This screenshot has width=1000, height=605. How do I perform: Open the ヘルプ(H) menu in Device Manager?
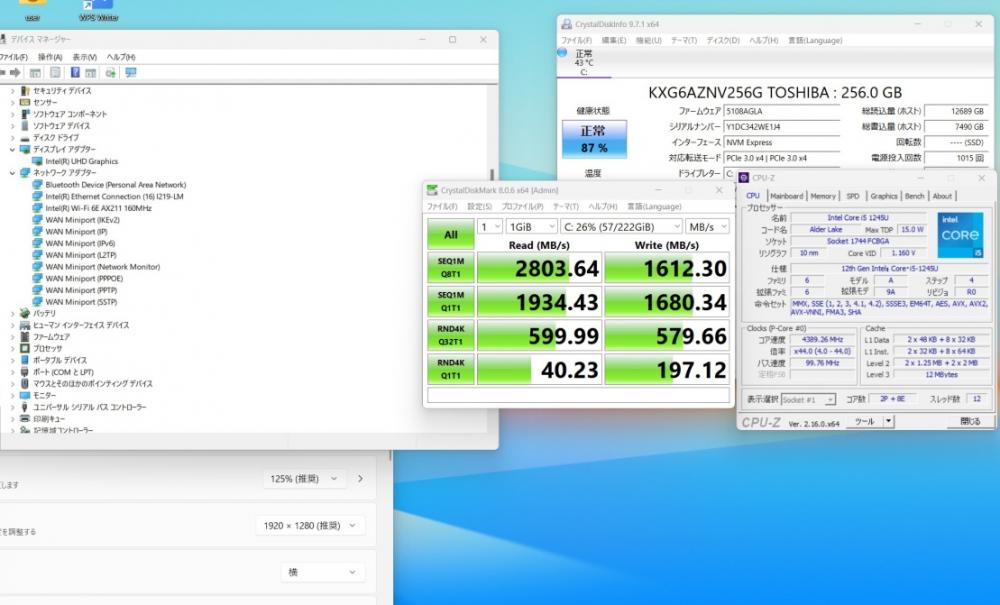click(121, 57)
